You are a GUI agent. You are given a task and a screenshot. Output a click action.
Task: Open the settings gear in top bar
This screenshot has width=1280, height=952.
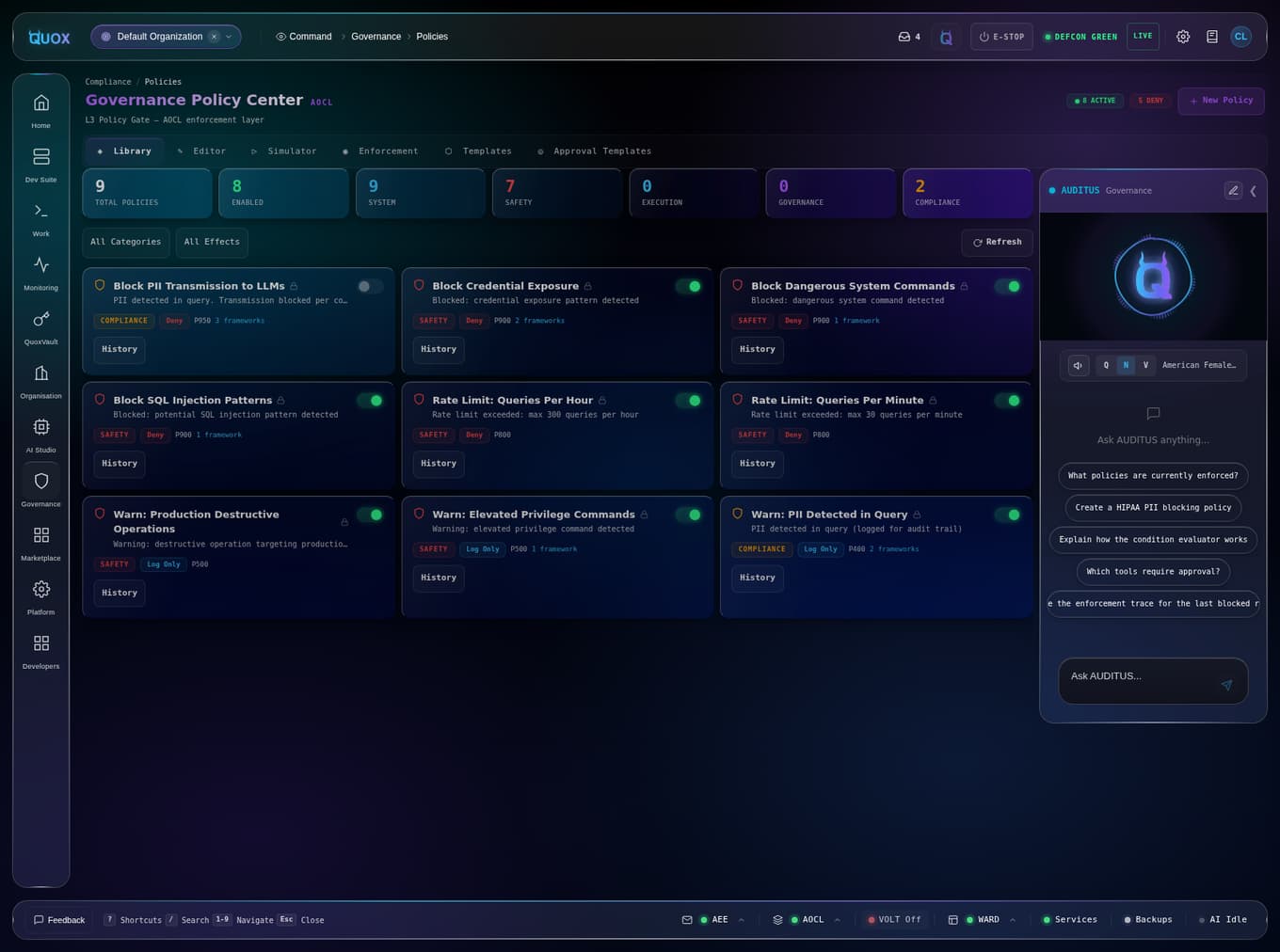pos(1183,37)
